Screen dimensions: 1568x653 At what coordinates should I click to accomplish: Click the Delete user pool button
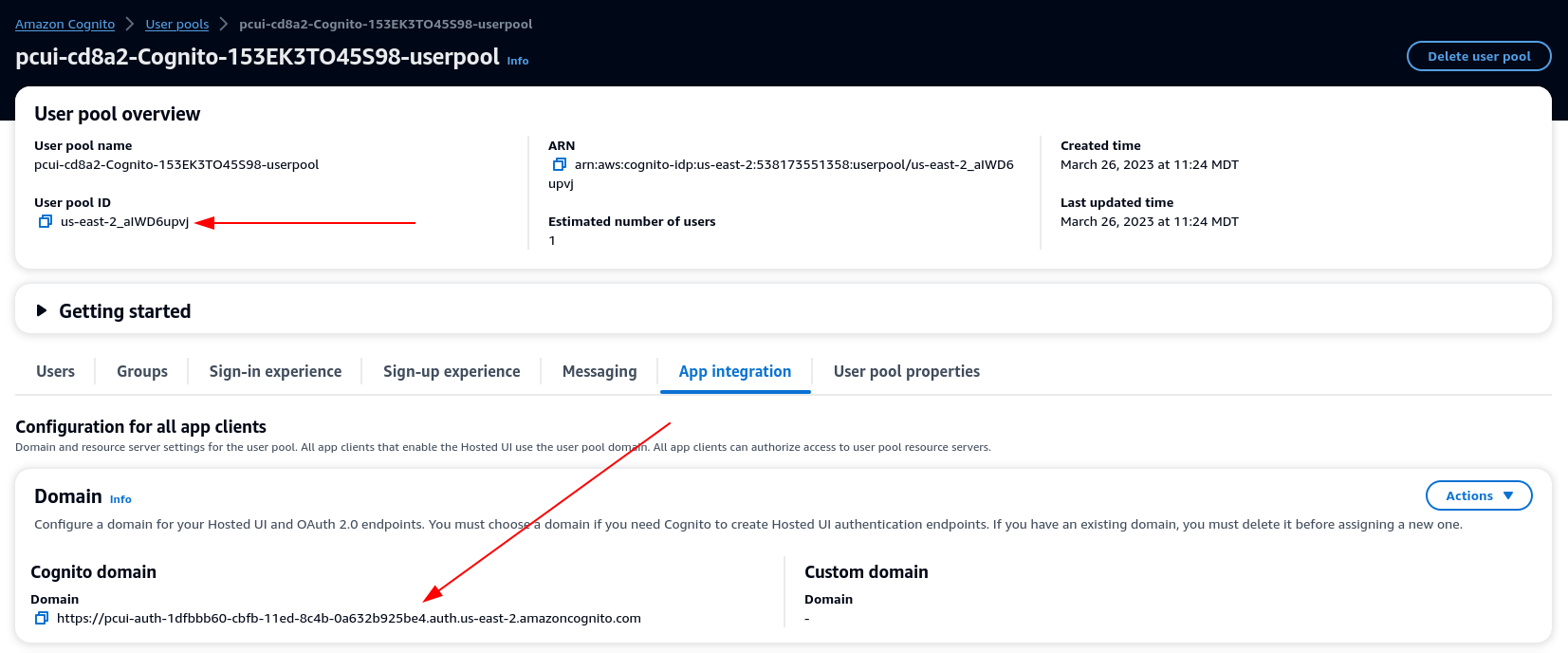1478,56
